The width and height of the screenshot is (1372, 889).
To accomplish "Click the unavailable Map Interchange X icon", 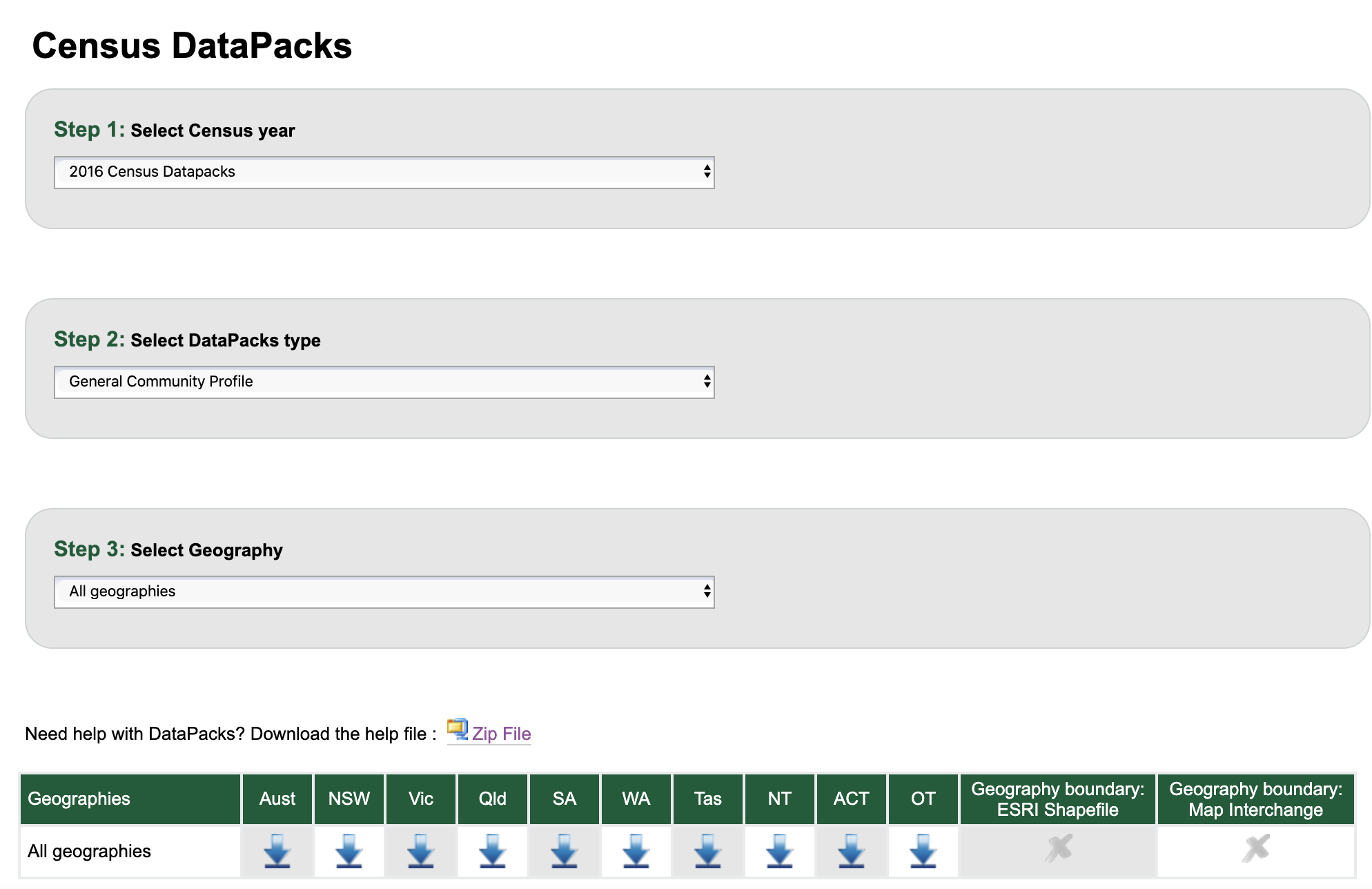I will (1255, 848).
